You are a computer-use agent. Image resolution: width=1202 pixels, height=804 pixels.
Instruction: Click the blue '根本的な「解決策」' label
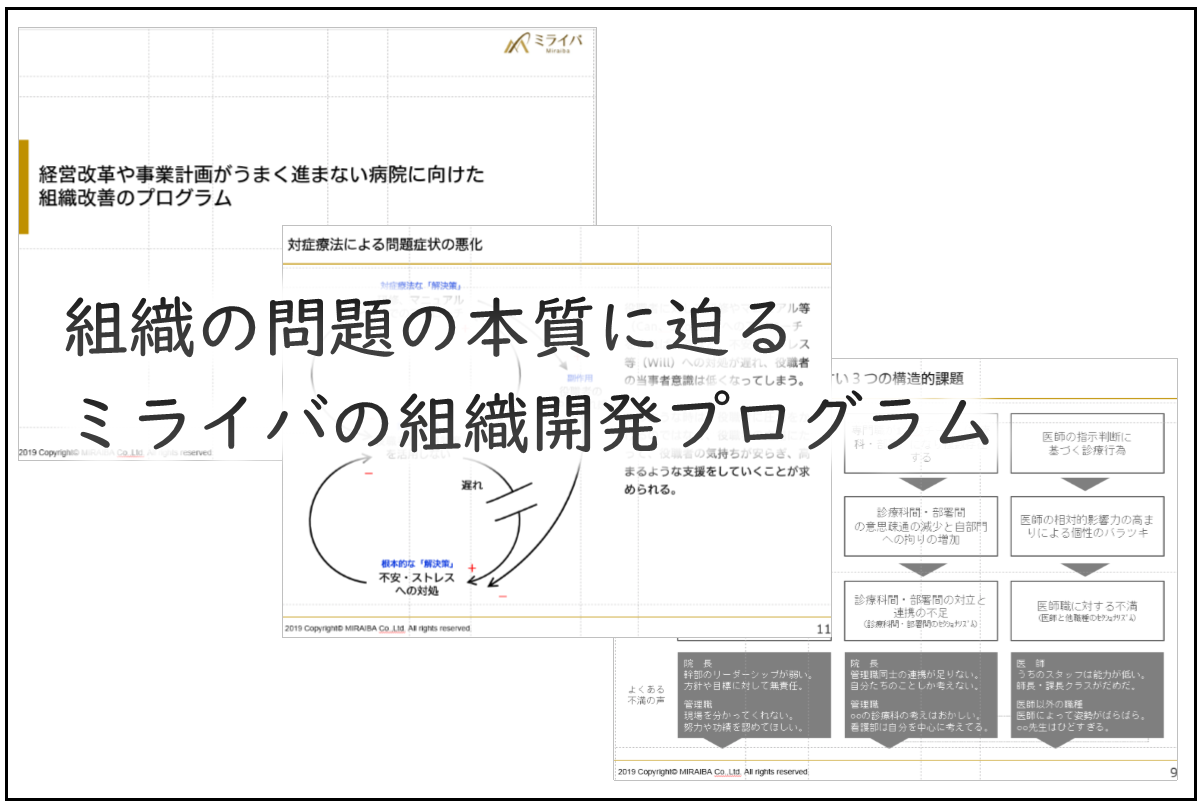click(417, 564)
